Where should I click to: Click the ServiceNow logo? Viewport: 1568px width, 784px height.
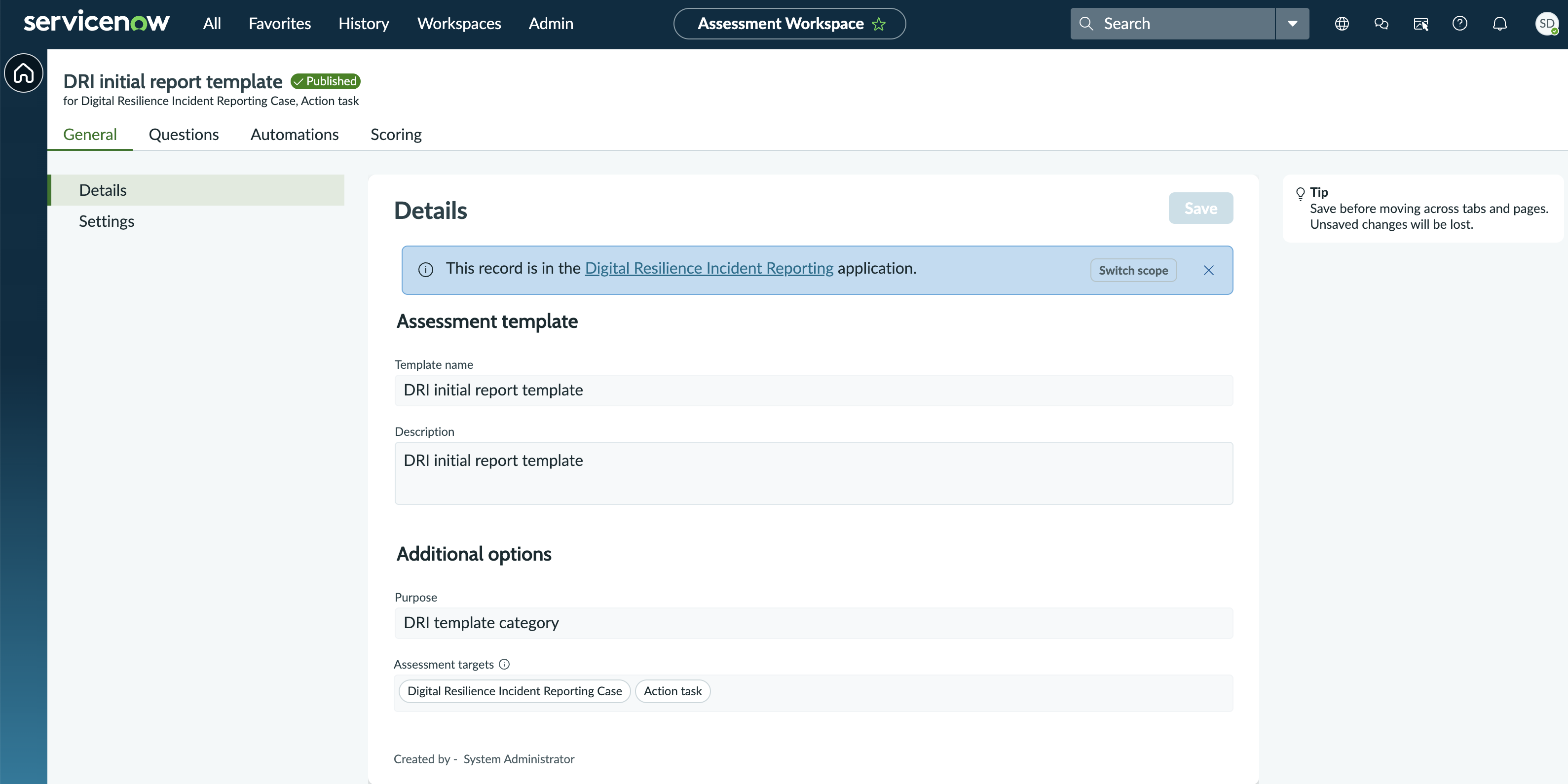(96, 22)
